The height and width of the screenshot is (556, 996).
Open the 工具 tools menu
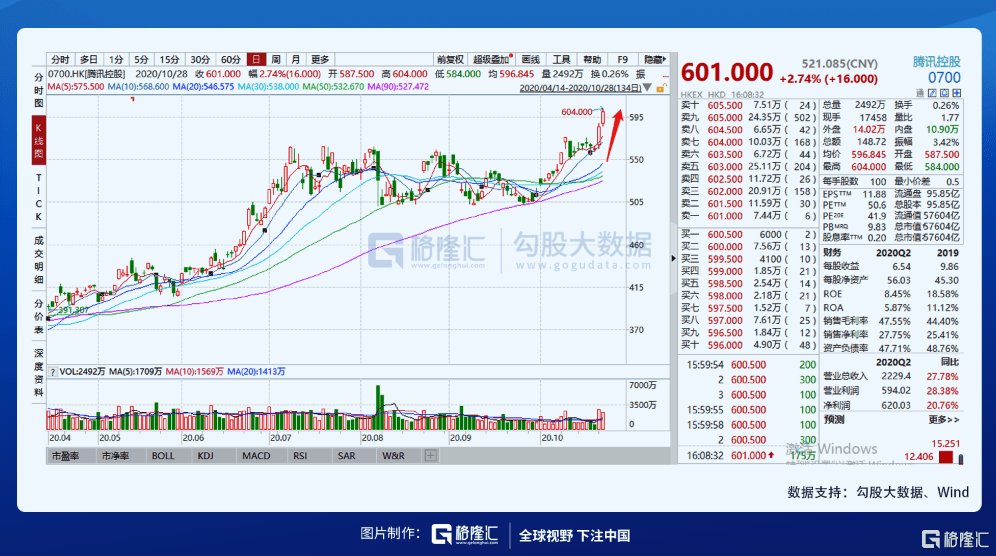pyautogui.click(x=561, y=59)
